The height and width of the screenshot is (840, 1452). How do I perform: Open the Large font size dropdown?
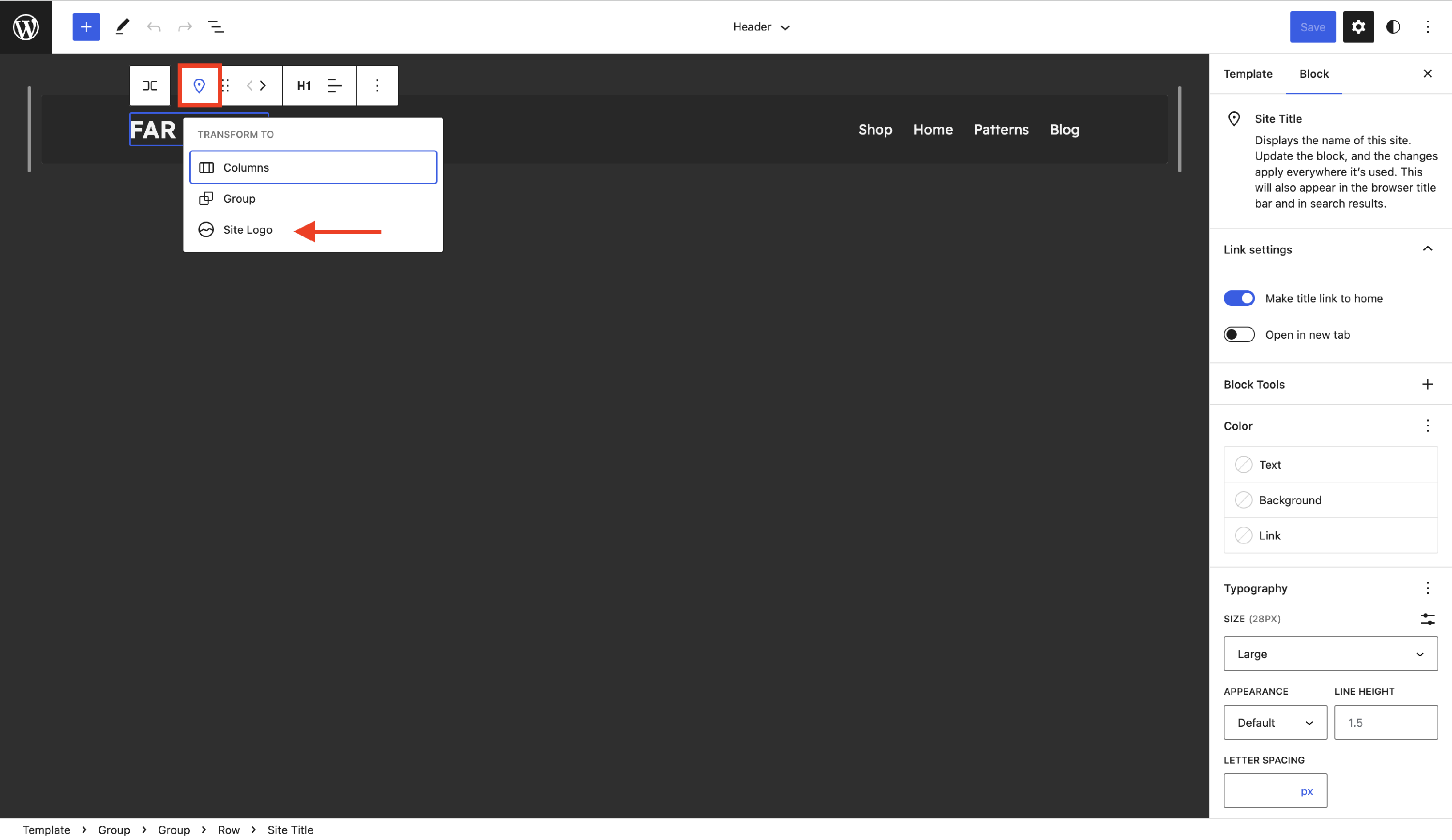tap(1330, 653)
